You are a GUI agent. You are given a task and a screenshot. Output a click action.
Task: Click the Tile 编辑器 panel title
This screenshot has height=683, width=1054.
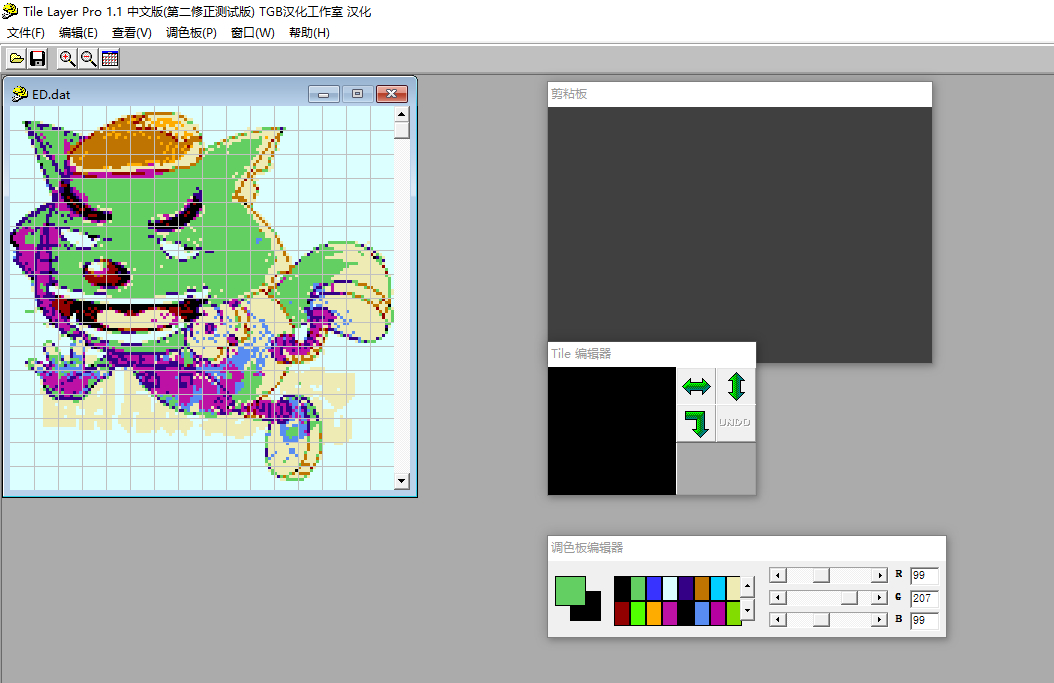tap(581, 354)
